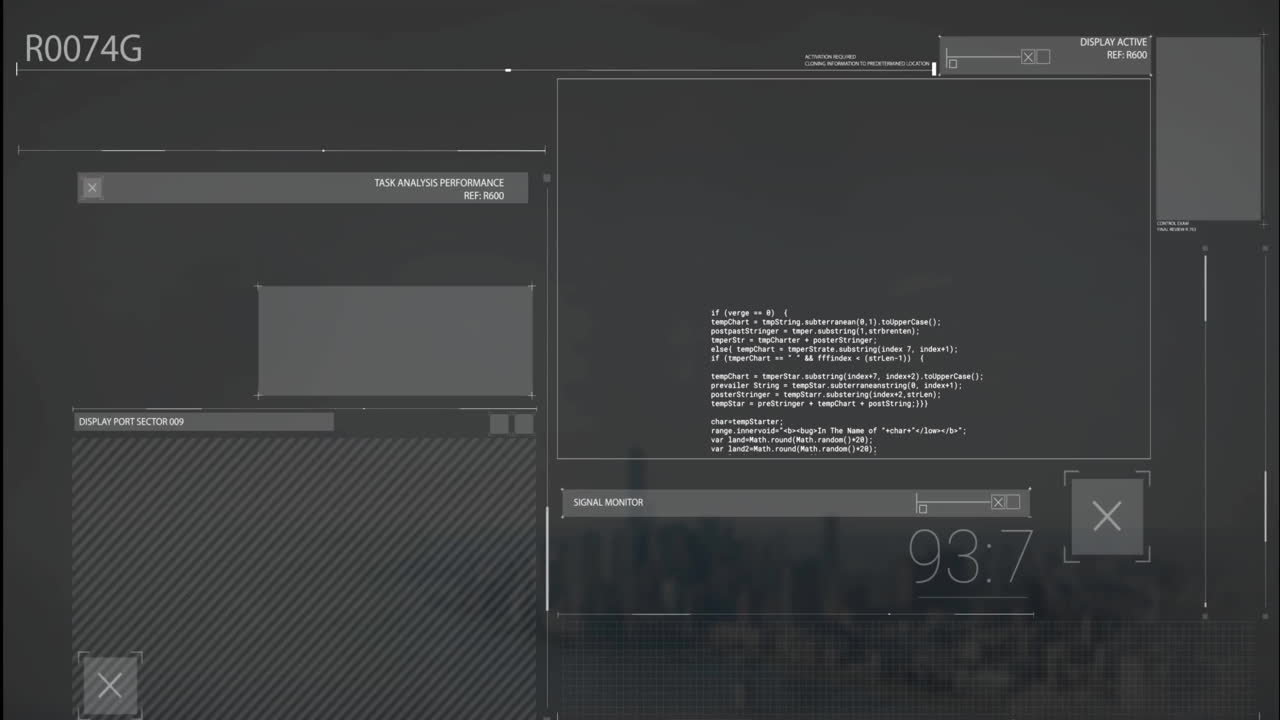Uncheck the X checkbox on the Signal Monitor bar

coord(998,502)
